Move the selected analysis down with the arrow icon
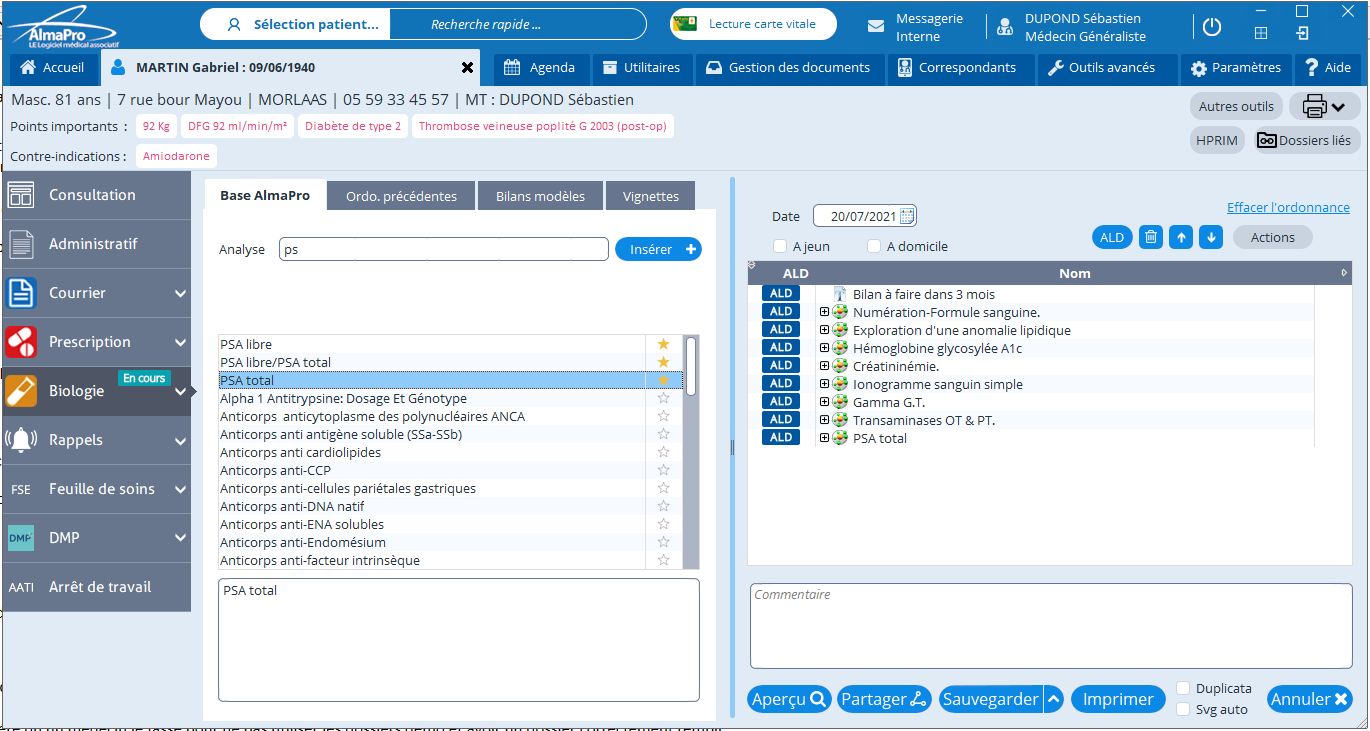Screen dimensions: 1370x731 1211,237
